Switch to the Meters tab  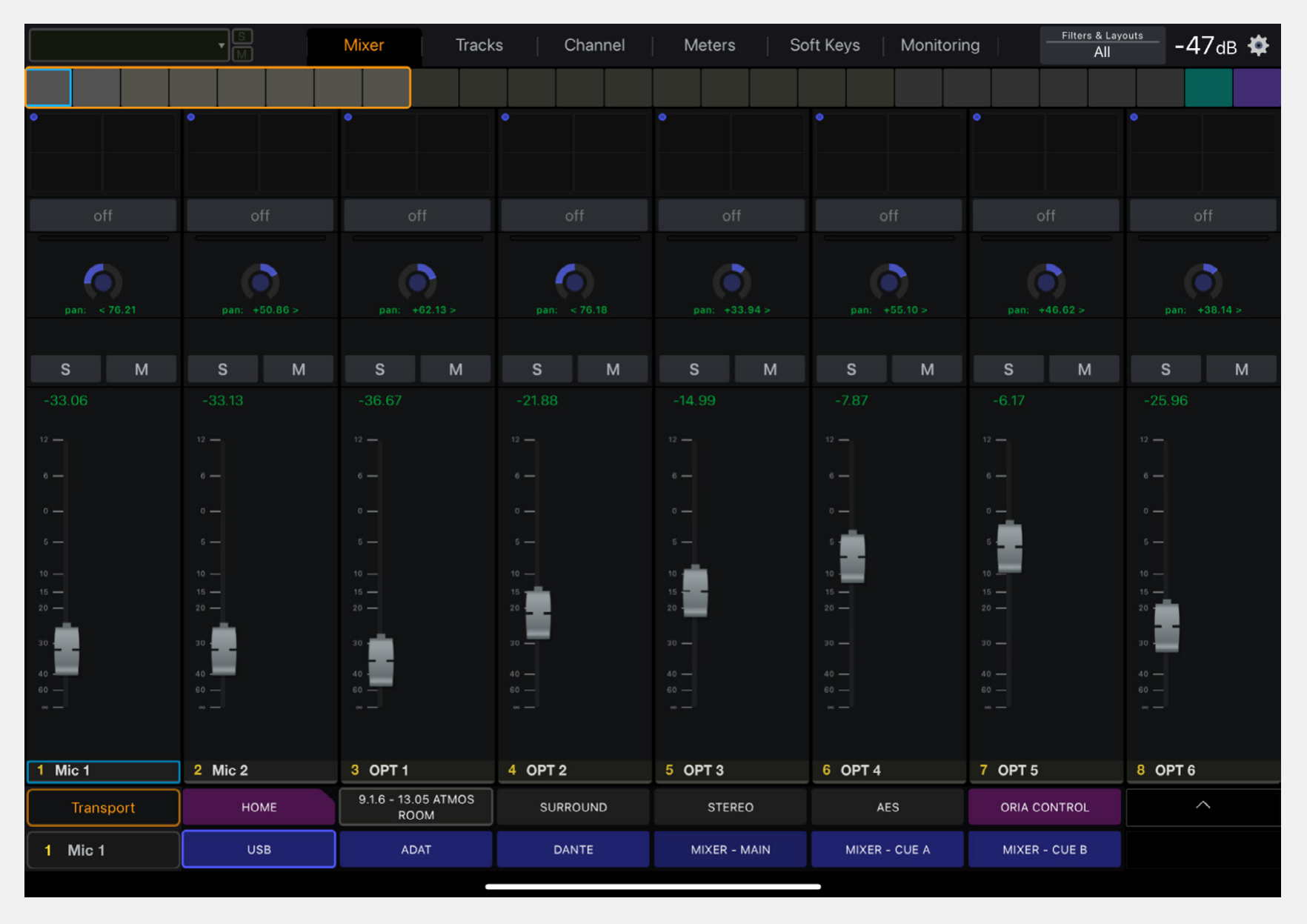[x=709, y=45]
